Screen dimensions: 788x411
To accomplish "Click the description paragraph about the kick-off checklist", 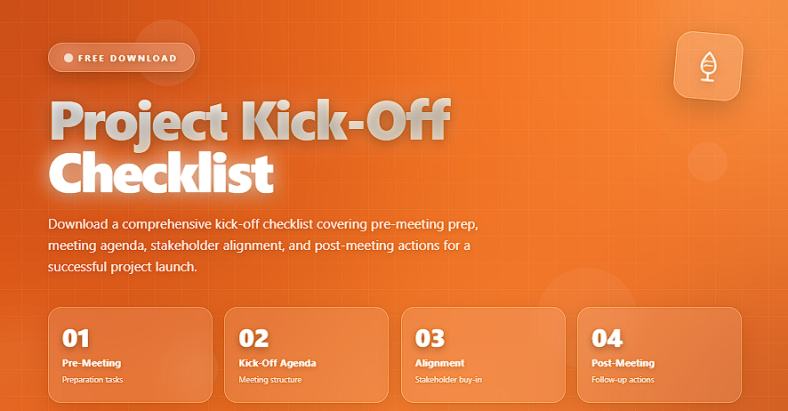I will (263, 245).
